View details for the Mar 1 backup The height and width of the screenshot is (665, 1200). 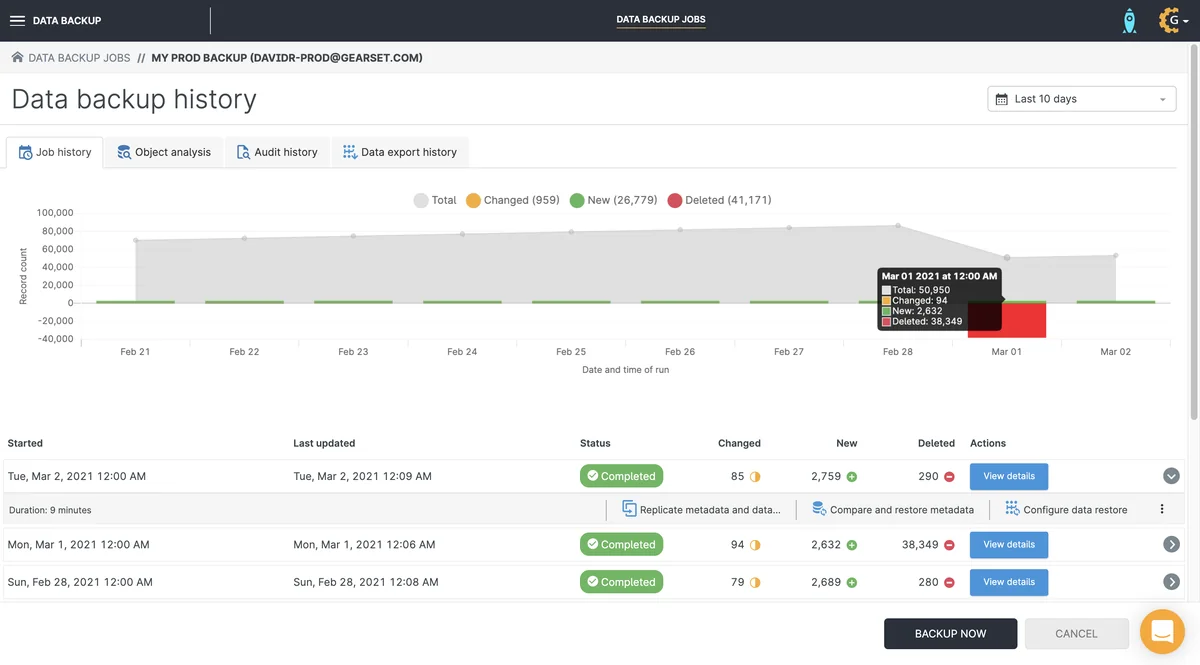tap(1009, 544)
